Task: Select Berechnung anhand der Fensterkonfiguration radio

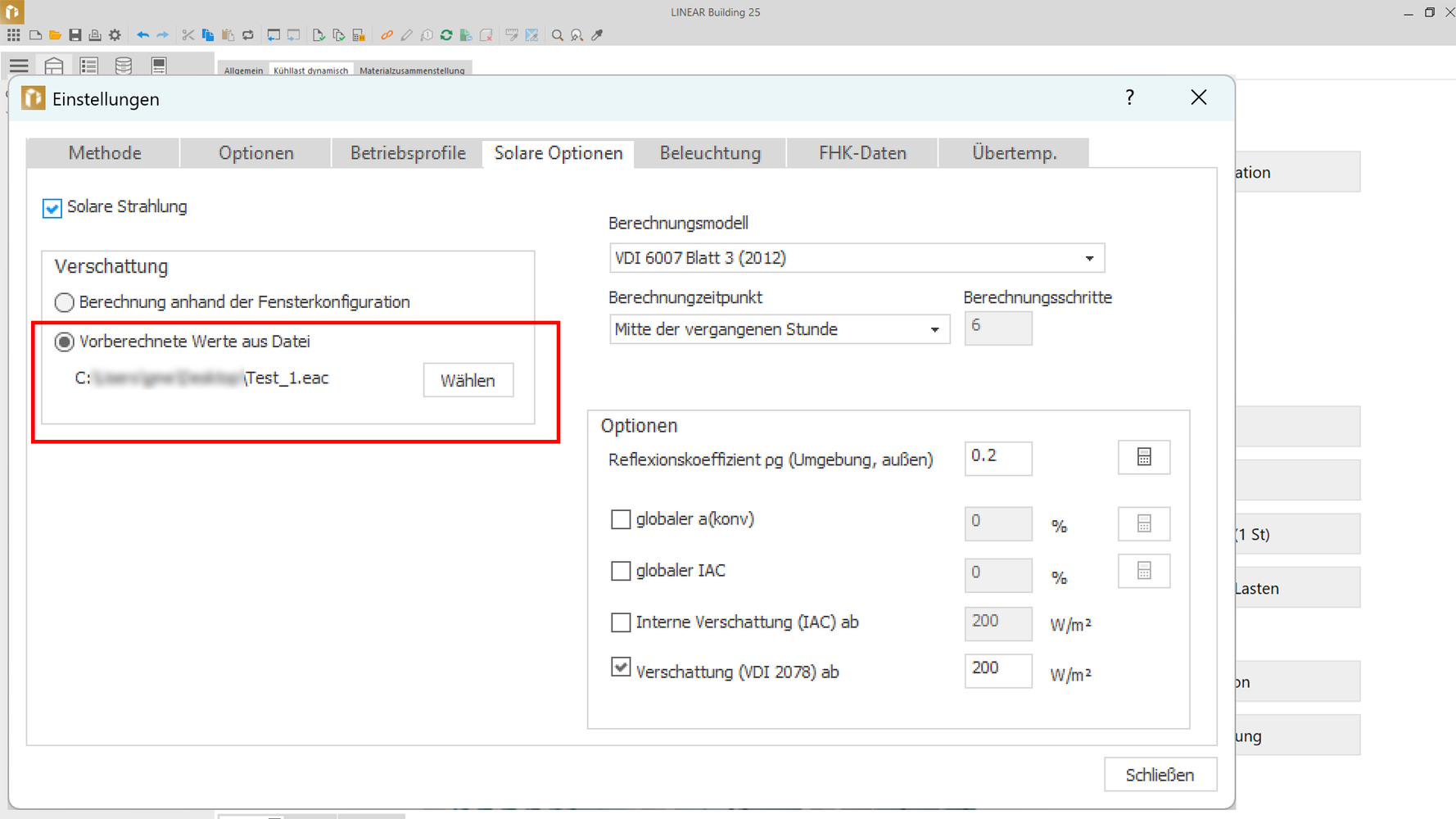Action: (64, 302)
